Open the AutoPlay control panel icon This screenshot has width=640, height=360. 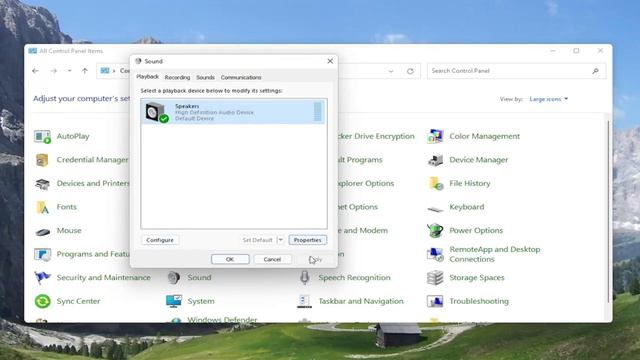point(42,137)
